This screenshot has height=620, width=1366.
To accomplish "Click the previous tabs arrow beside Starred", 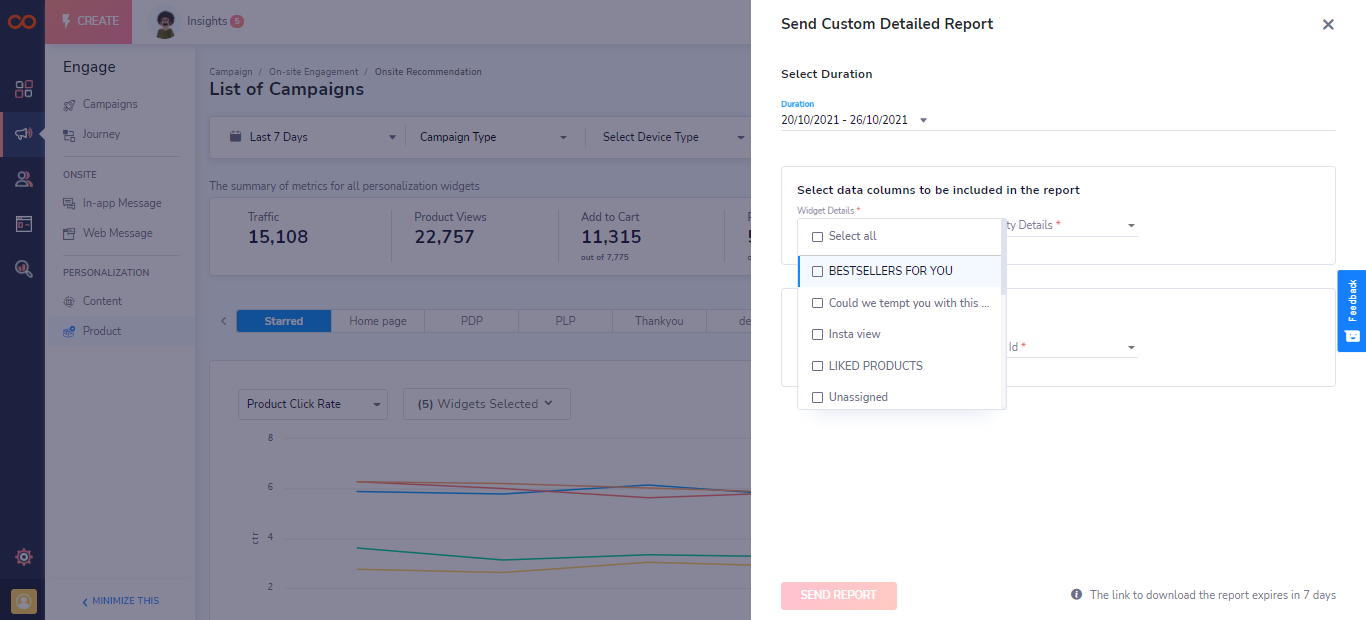I will pos(223,321).
